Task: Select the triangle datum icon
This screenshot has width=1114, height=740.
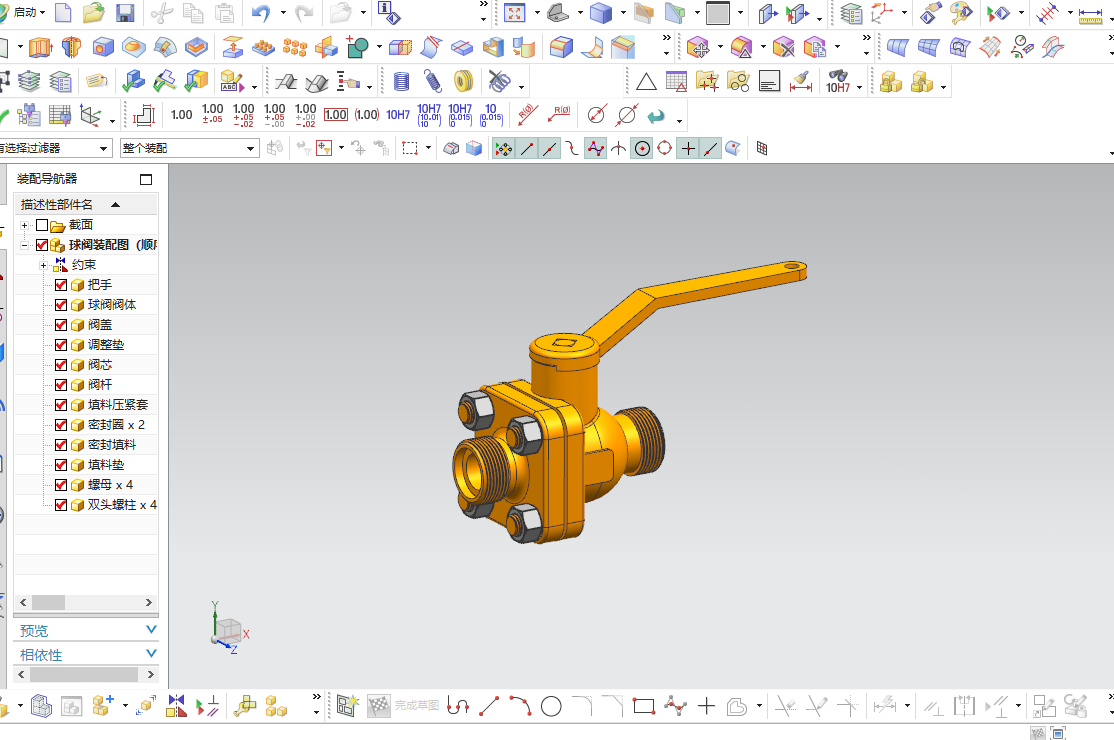Action: [646, 82]
